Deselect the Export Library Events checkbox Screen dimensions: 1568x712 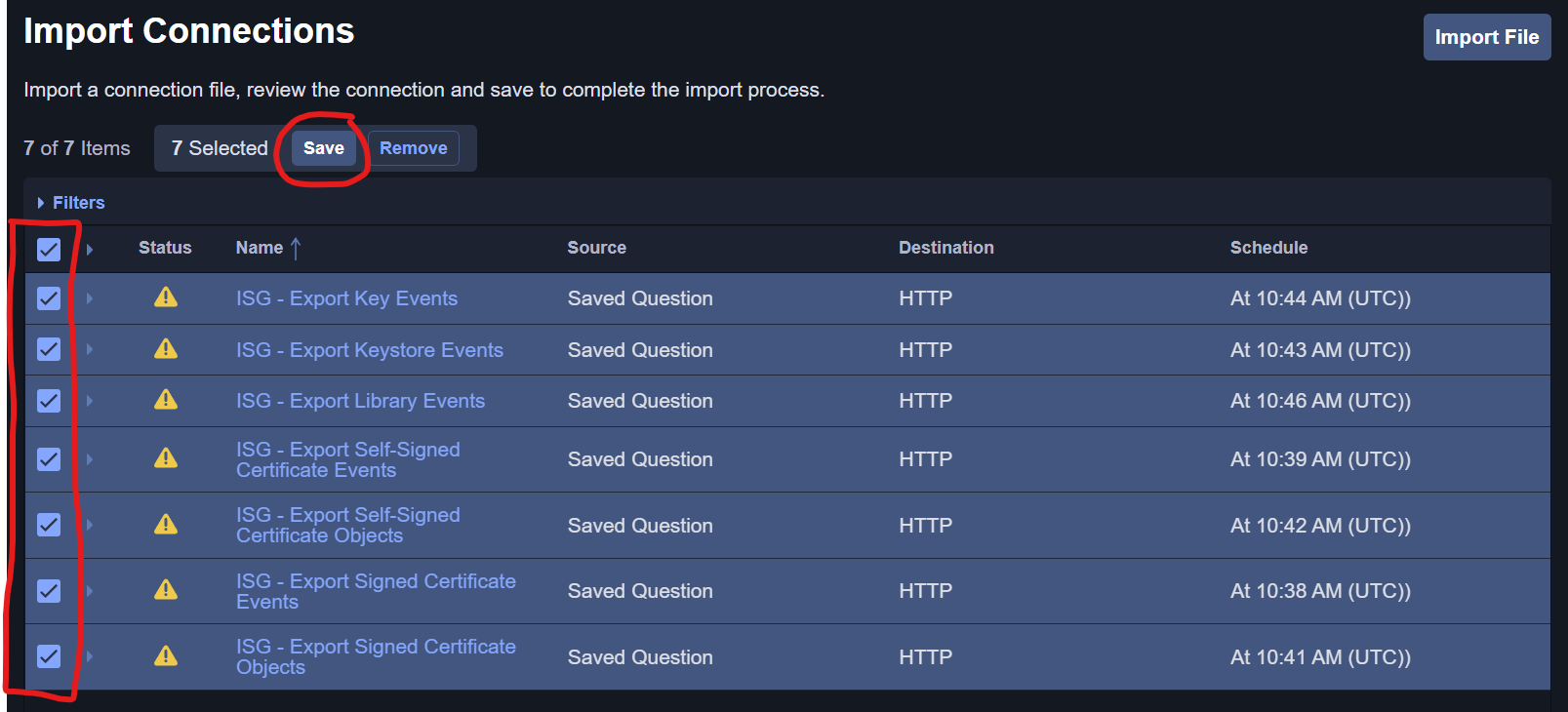point(49,401)
